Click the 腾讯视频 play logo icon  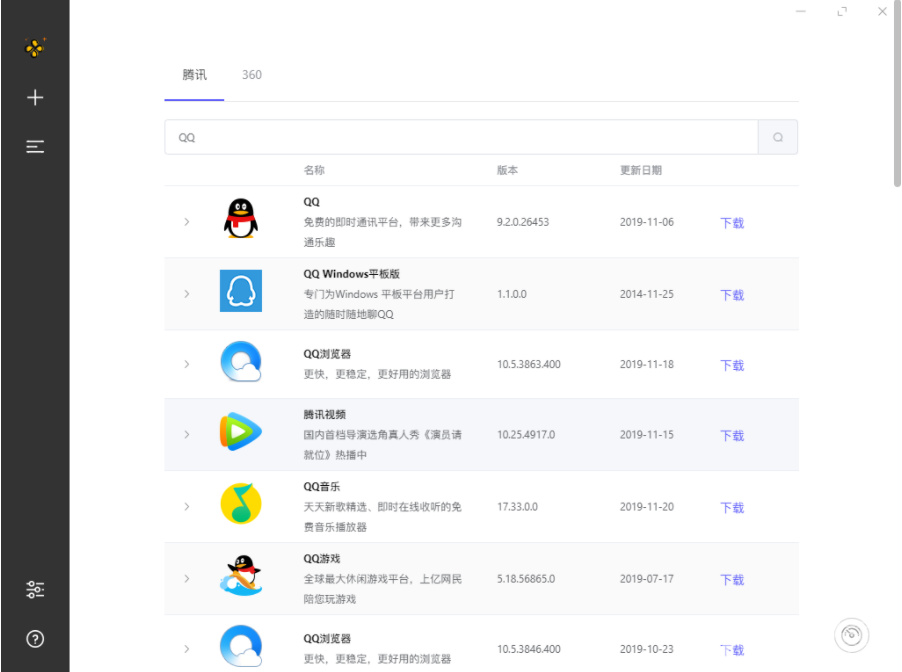pyautogui.click(x=241, y=432)
